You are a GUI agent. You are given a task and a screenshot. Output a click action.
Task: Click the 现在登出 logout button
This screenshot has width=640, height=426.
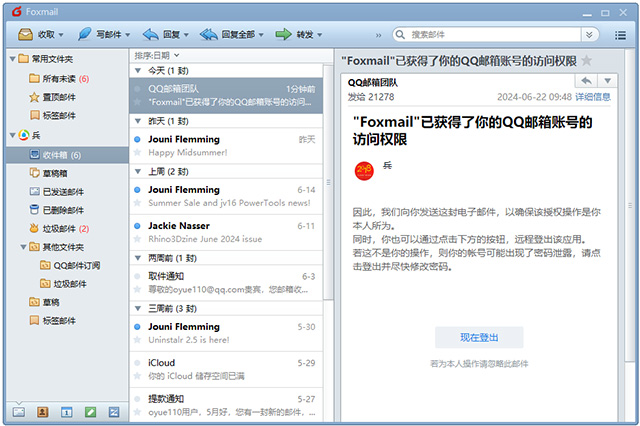tap(479, 337)
